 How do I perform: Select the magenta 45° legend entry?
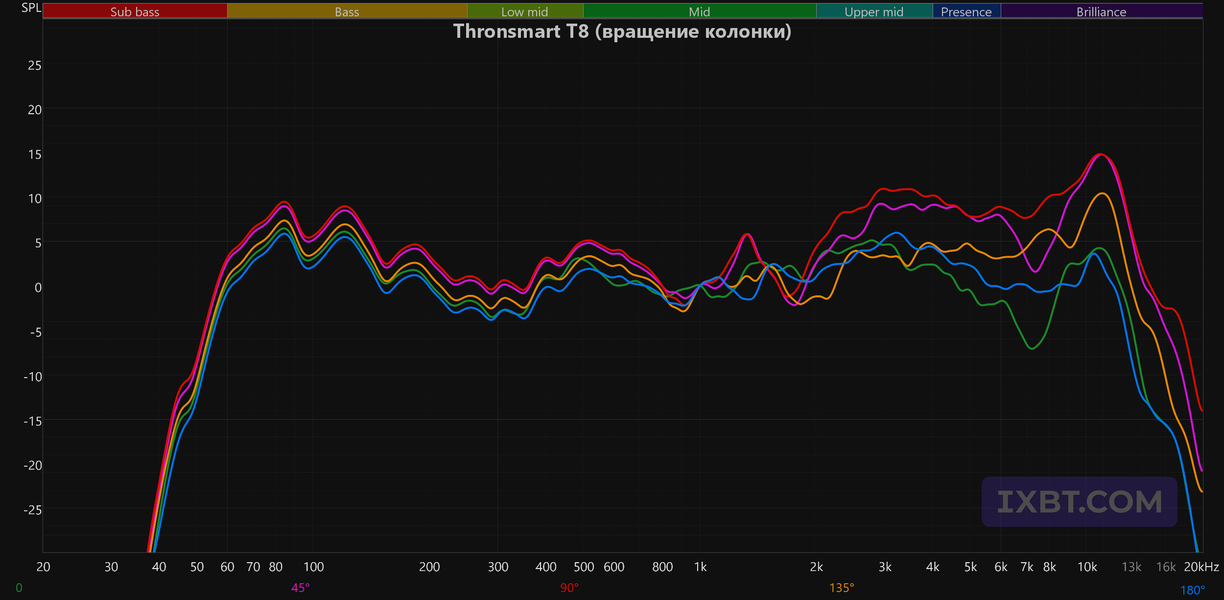pos(300,588)
